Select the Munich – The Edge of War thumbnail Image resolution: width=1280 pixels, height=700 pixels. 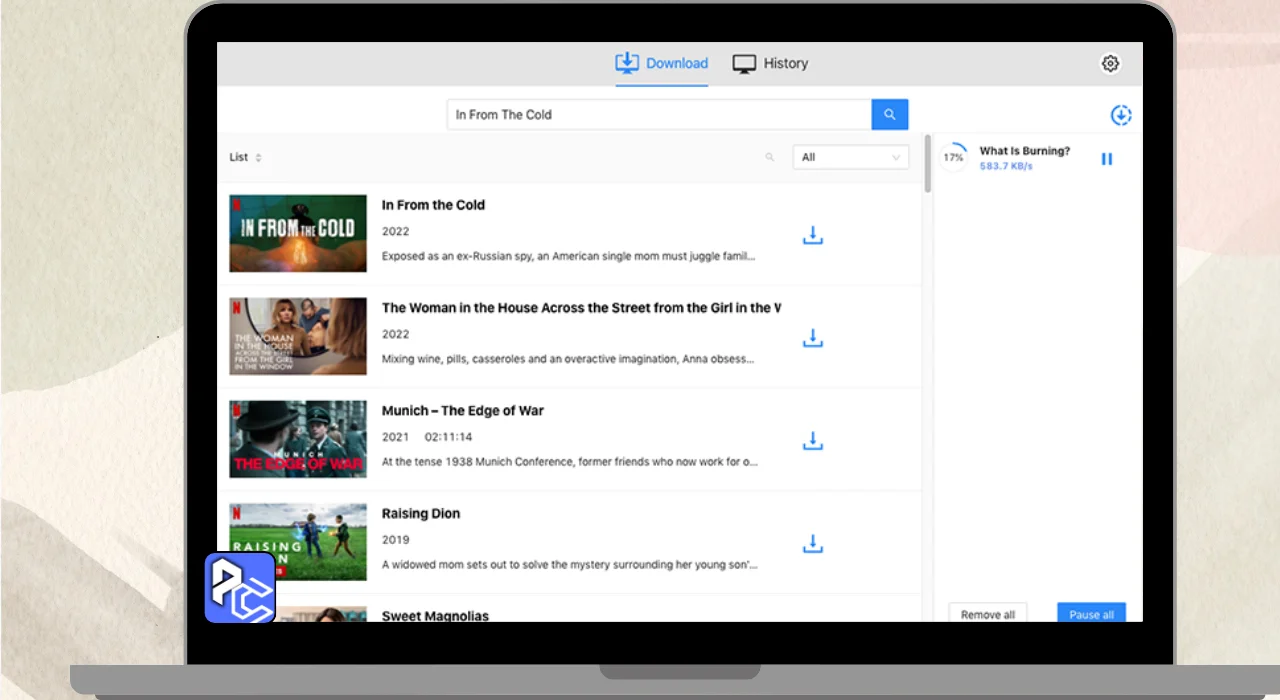tap(298, 439)
